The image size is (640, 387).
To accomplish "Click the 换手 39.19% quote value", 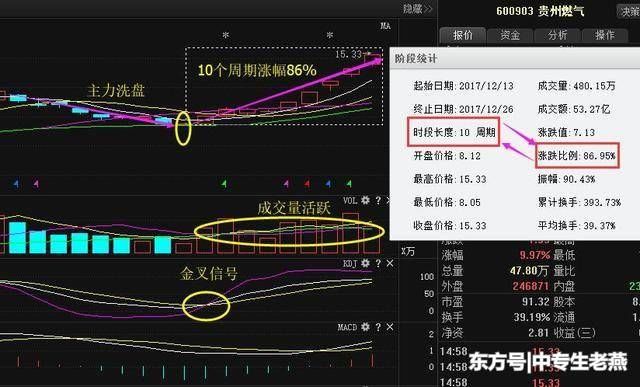I will (x=532, y=317).
